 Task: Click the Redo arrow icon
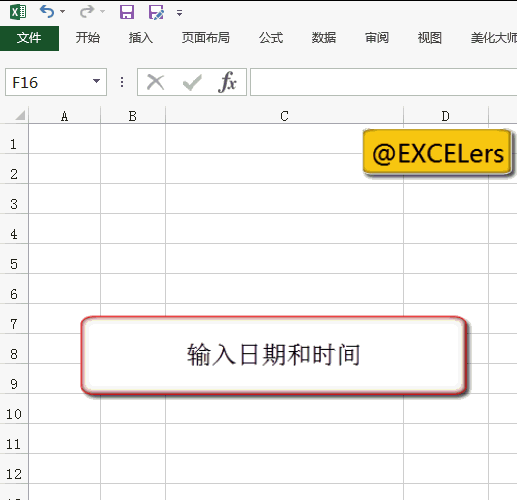pyautogui.click(x=87, y=12)
